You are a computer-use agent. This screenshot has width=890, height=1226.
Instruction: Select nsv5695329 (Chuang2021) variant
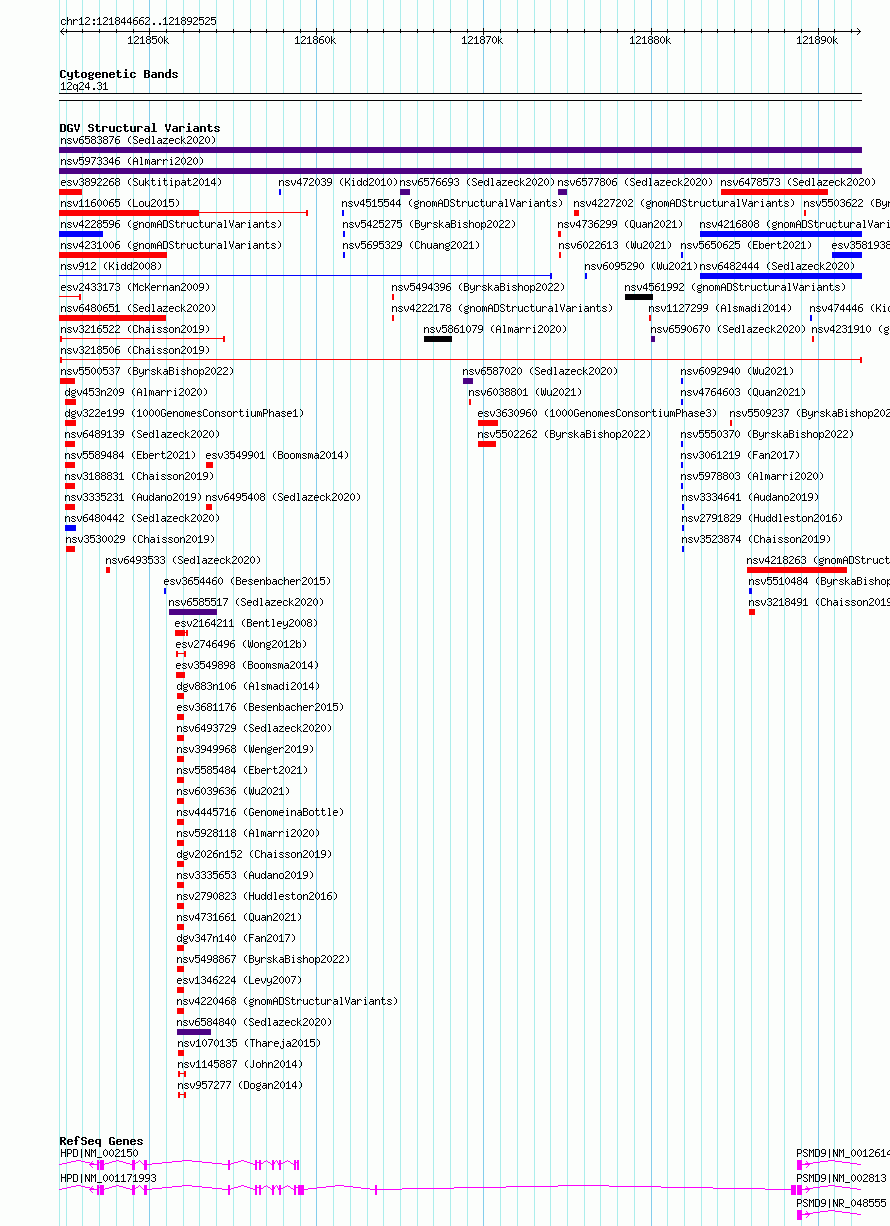(411, 245)
